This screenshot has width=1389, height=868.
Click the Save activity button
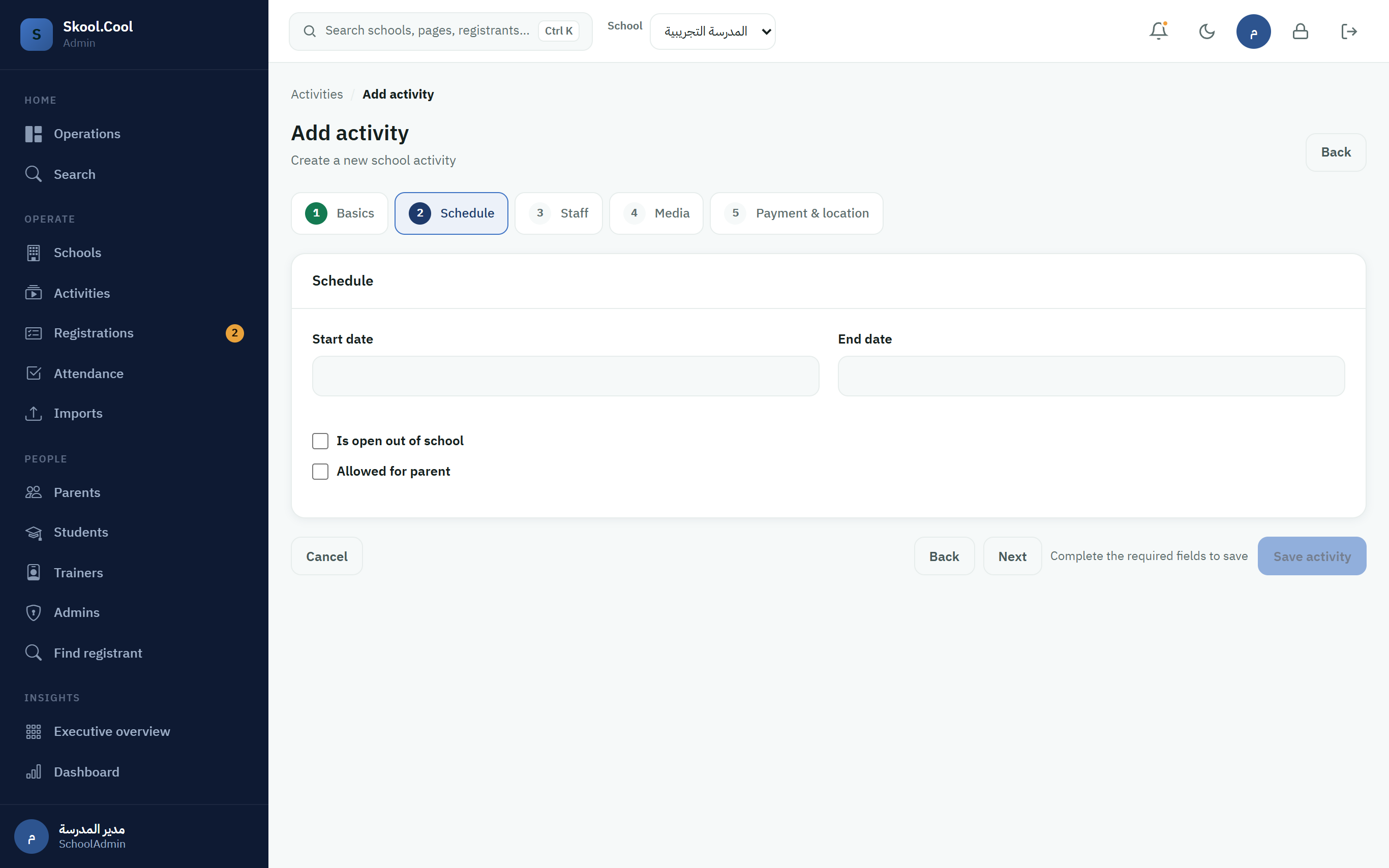click(1312, 555)
